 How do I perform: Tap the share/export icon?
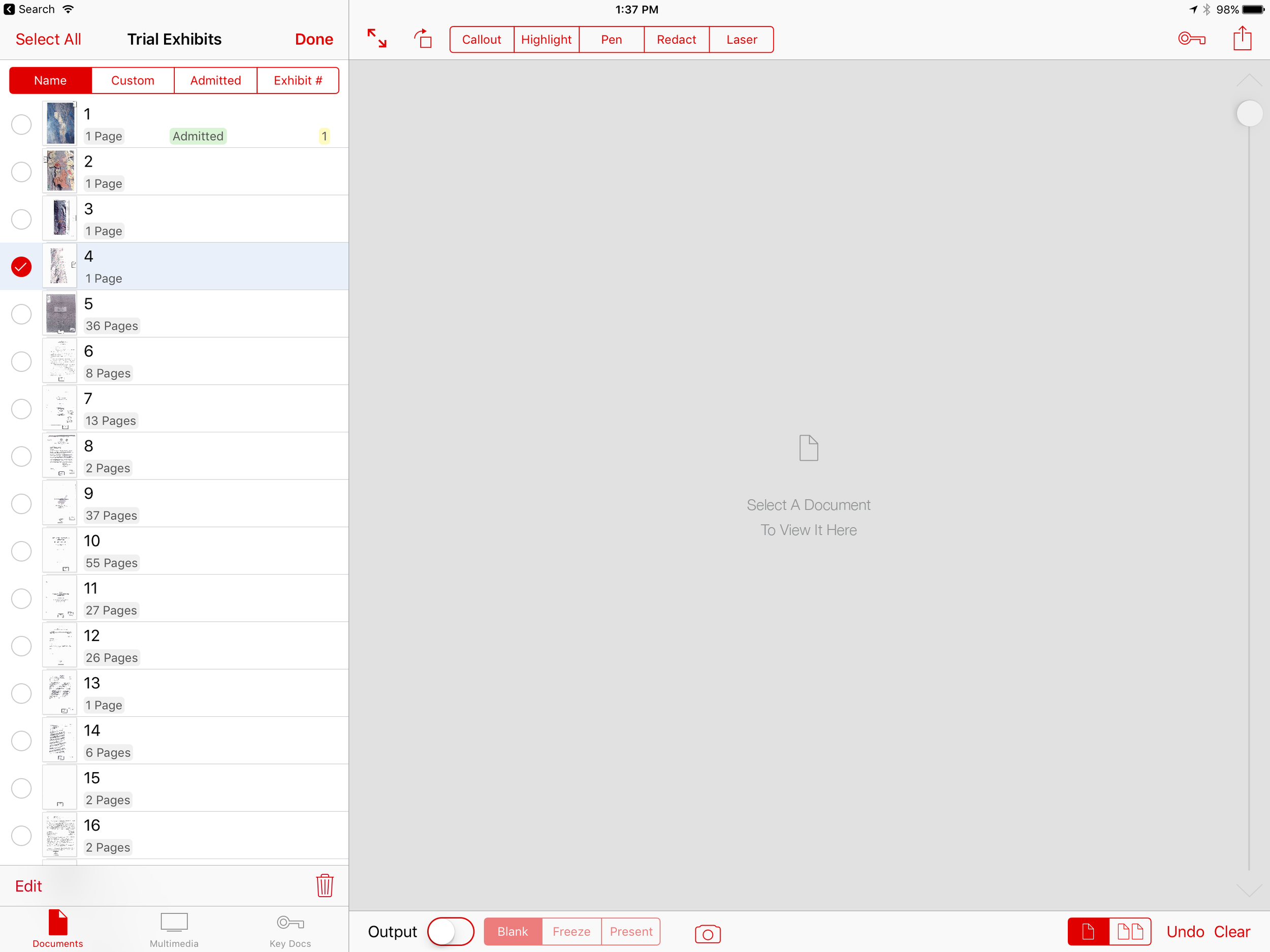(1242, 38)
